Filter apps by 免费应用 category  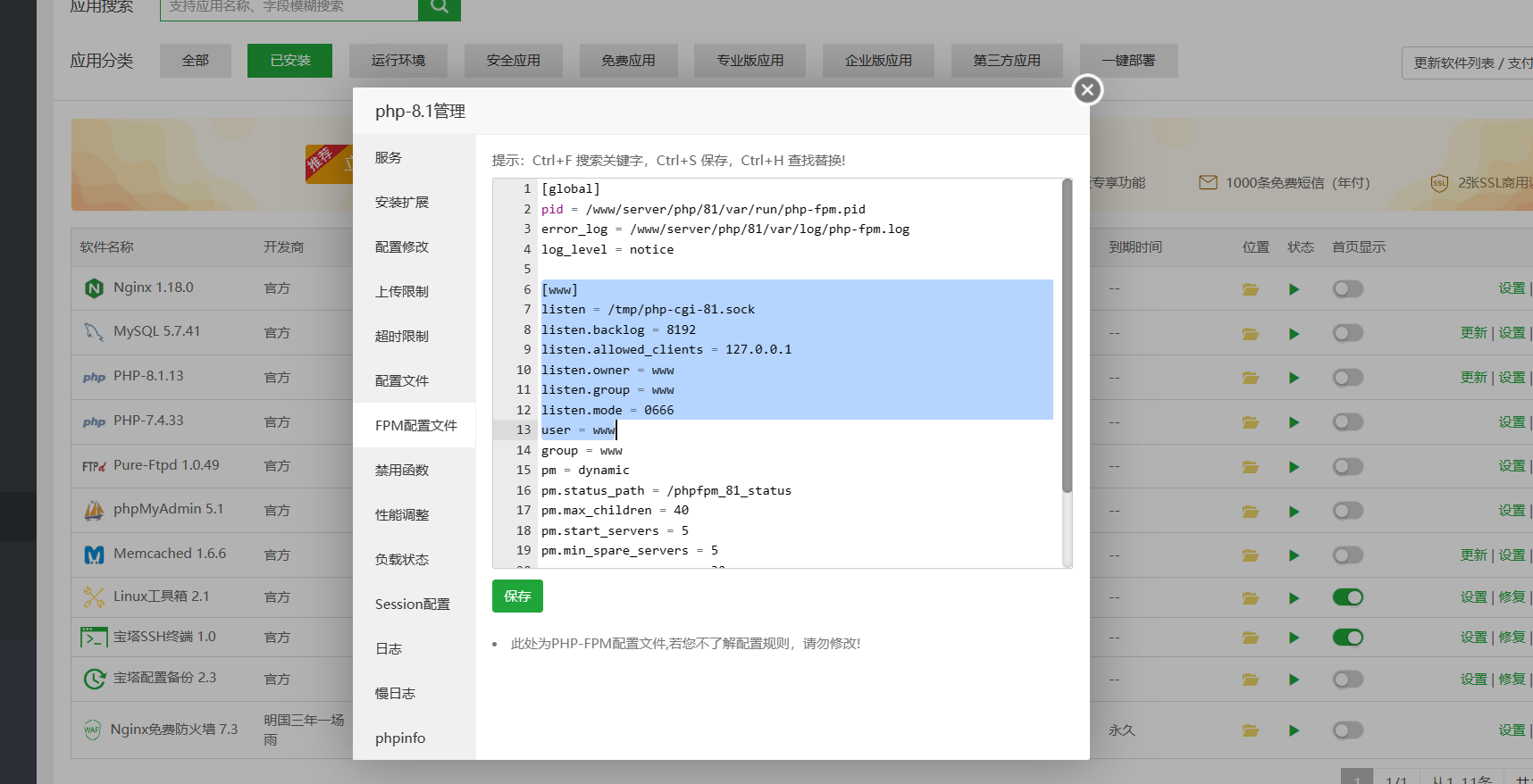click(x=629, y=61)
